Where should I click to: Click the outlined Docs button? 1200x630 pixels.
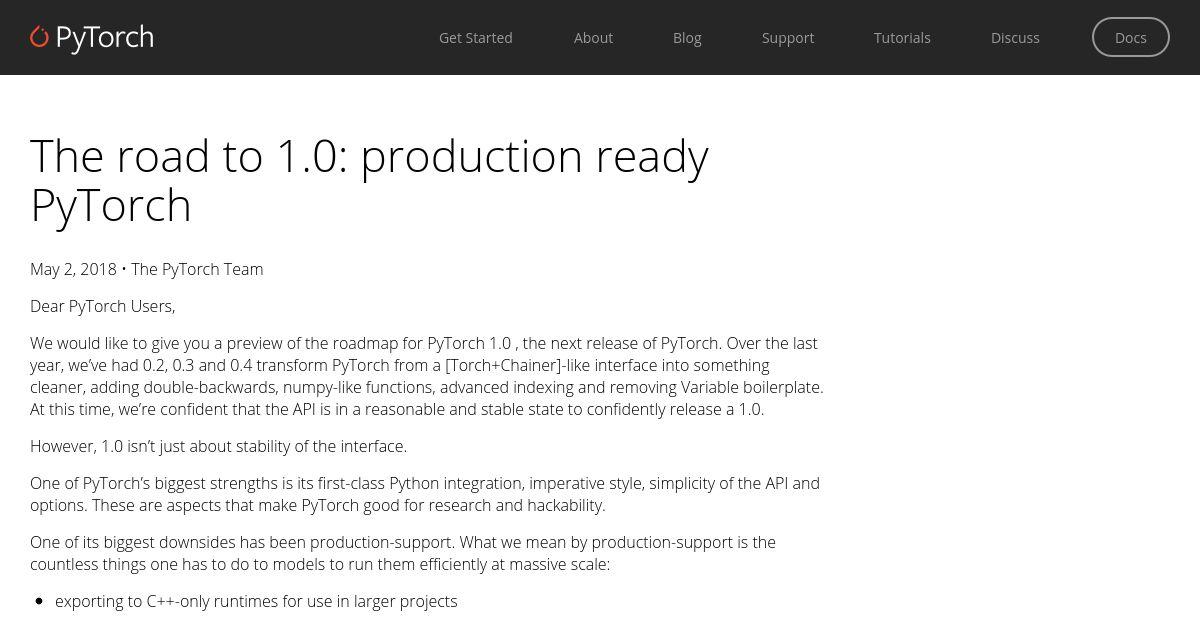pos(1131,37)
